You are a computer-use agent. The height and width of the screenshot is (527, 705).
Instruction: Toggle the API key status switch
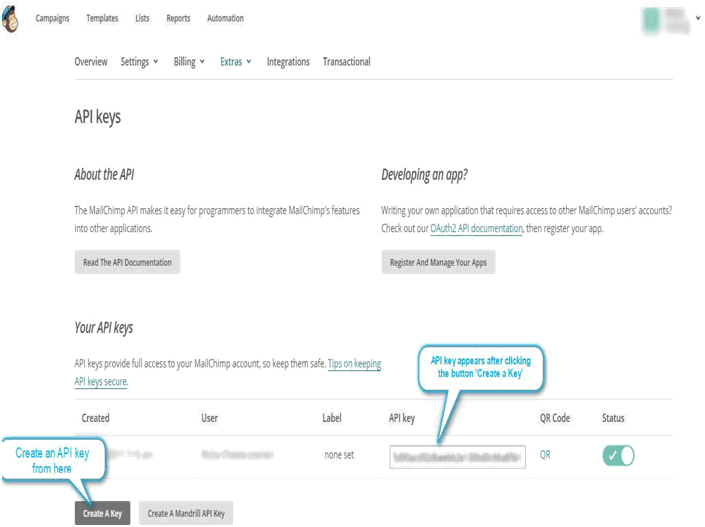coord(618,456)
